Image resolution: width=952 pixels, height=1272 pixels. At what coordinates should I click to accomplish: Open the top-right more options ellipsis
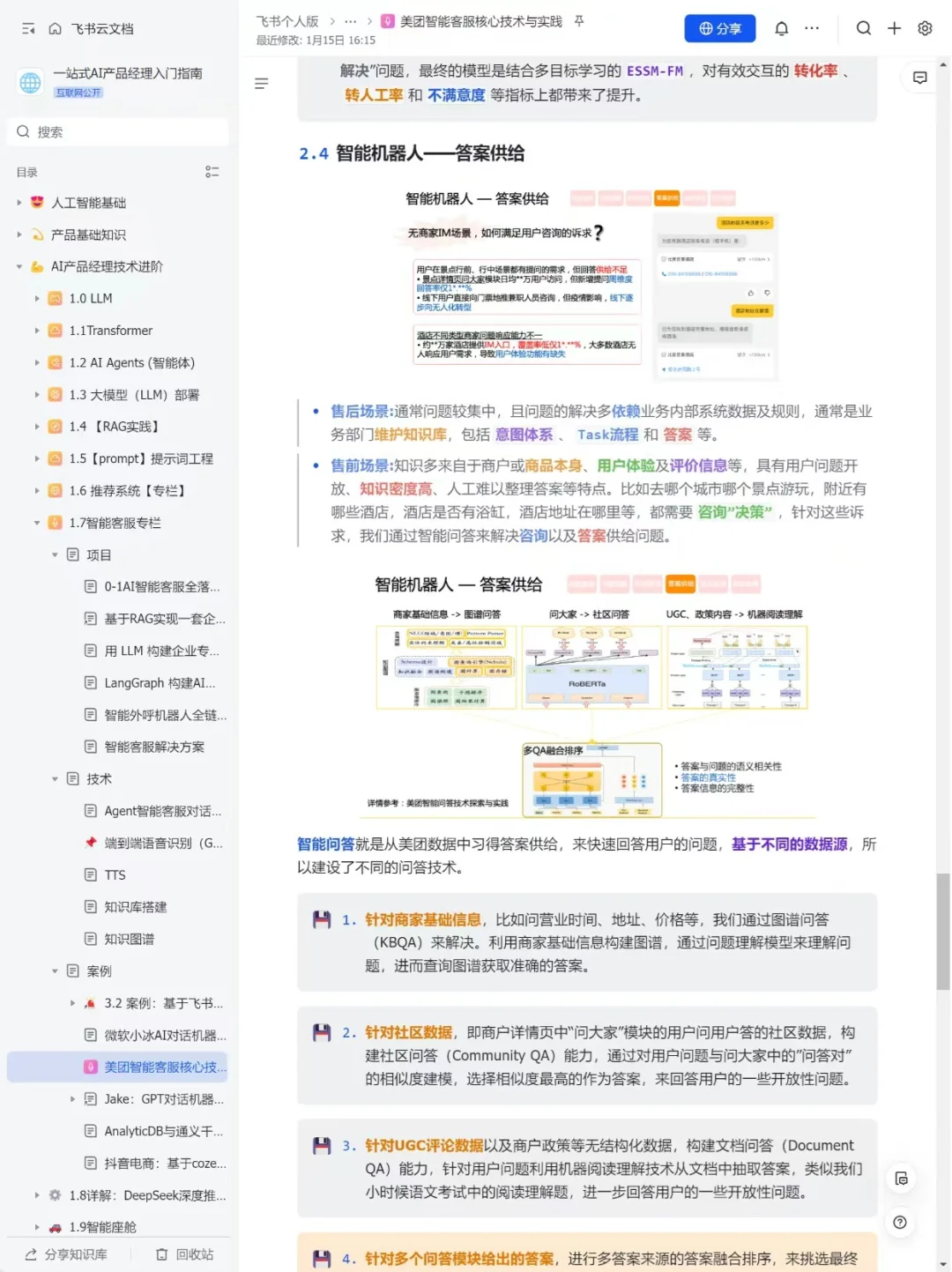[x=812, y=28]
